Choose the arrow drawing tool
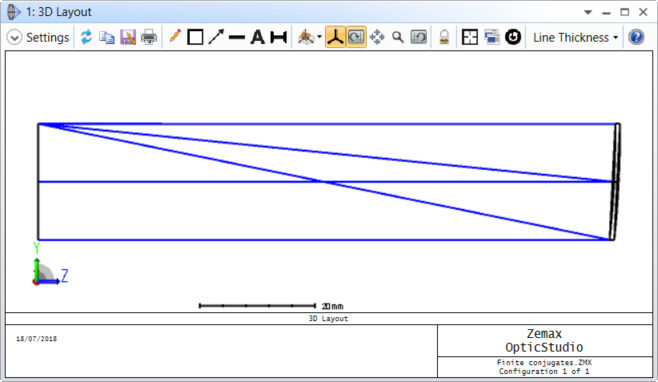Viewport: 658px width, 382px height. coord(216,37)
